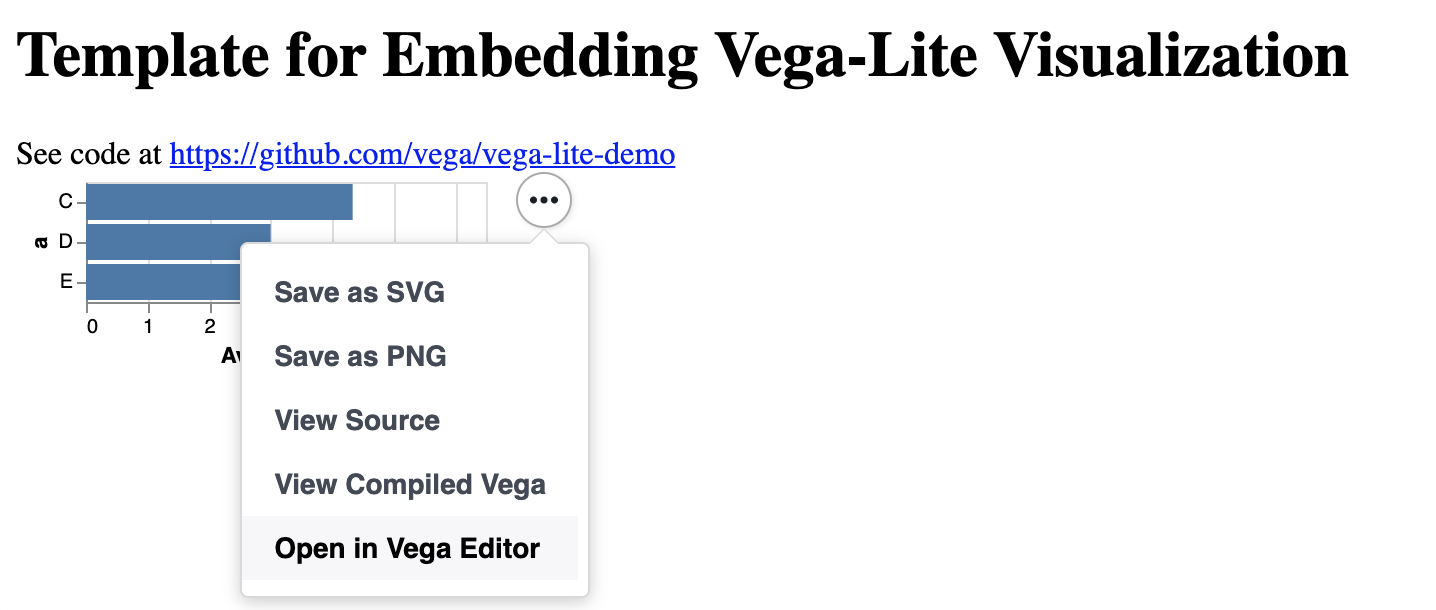Open the vega-lite-demo GitHub link
Image resolution: width=1436 pixels, height=610 pixels.
point(422,154)
